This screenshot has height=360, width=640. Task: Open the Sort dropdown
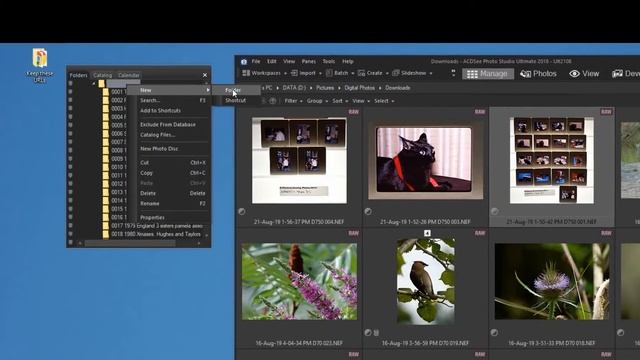point(340,101)
